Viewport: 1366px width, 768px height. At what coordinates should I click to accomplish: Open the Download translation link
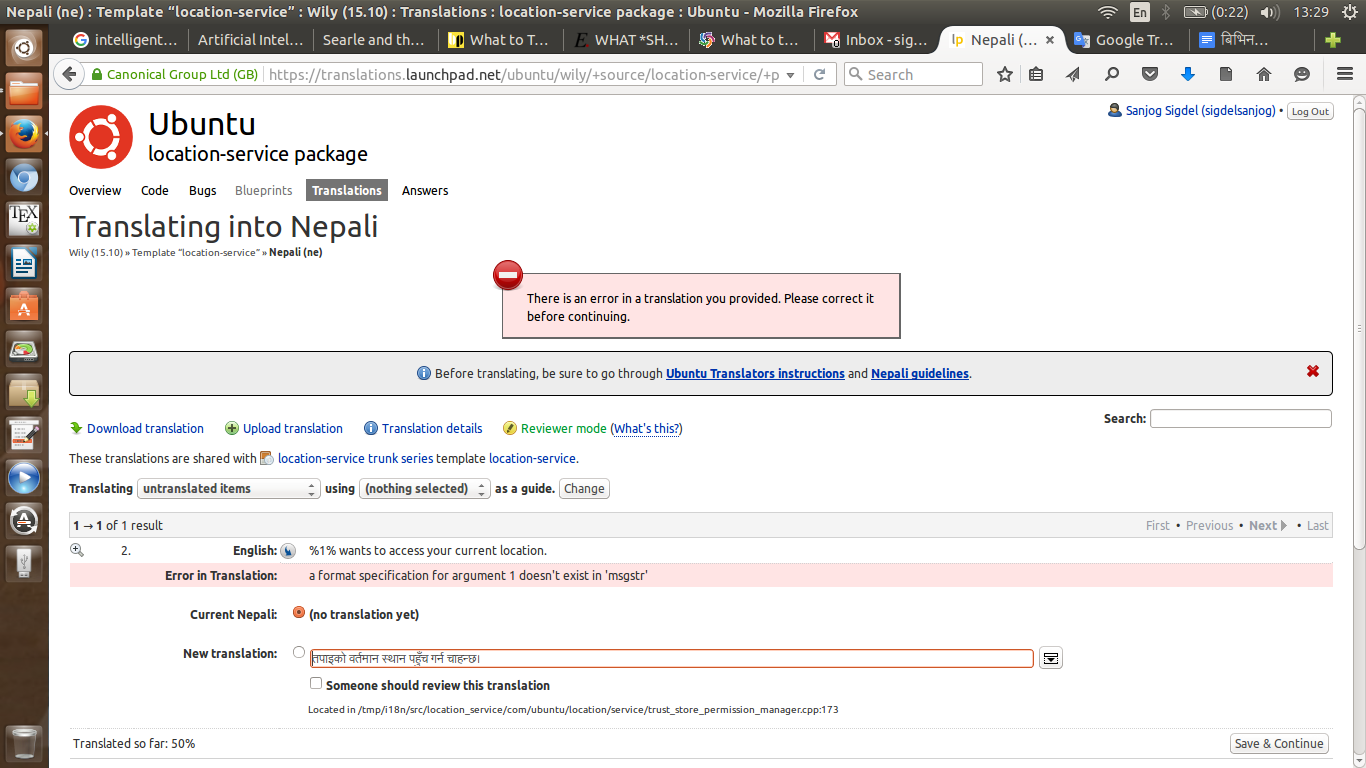[145, 428]
